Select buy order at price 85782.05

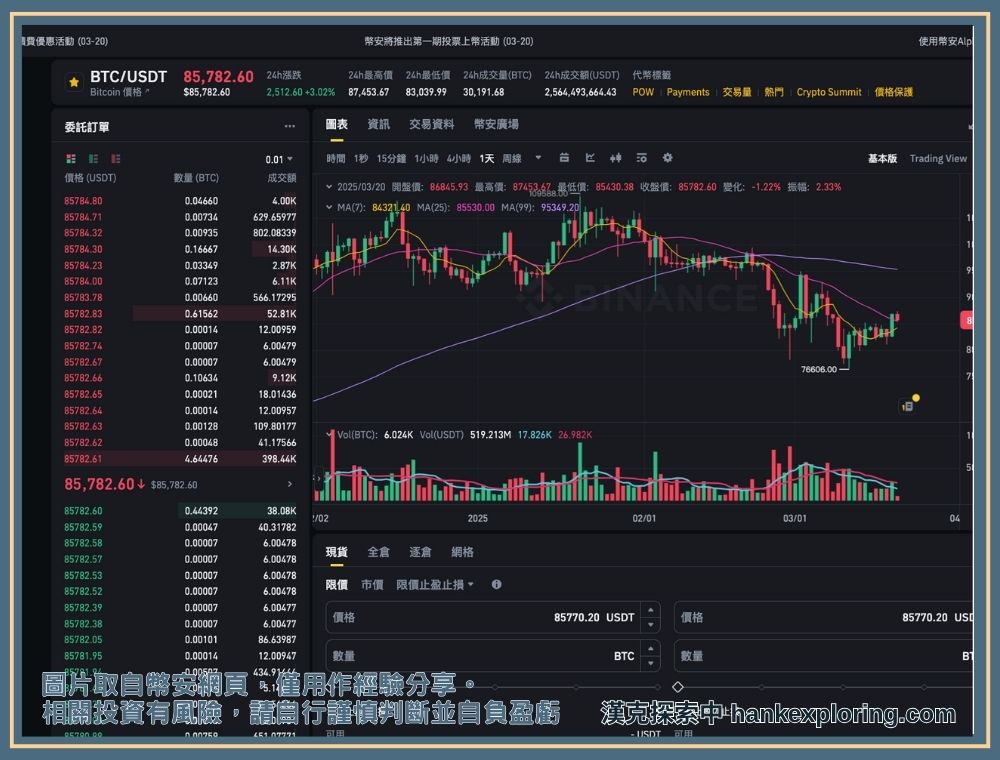180,639
